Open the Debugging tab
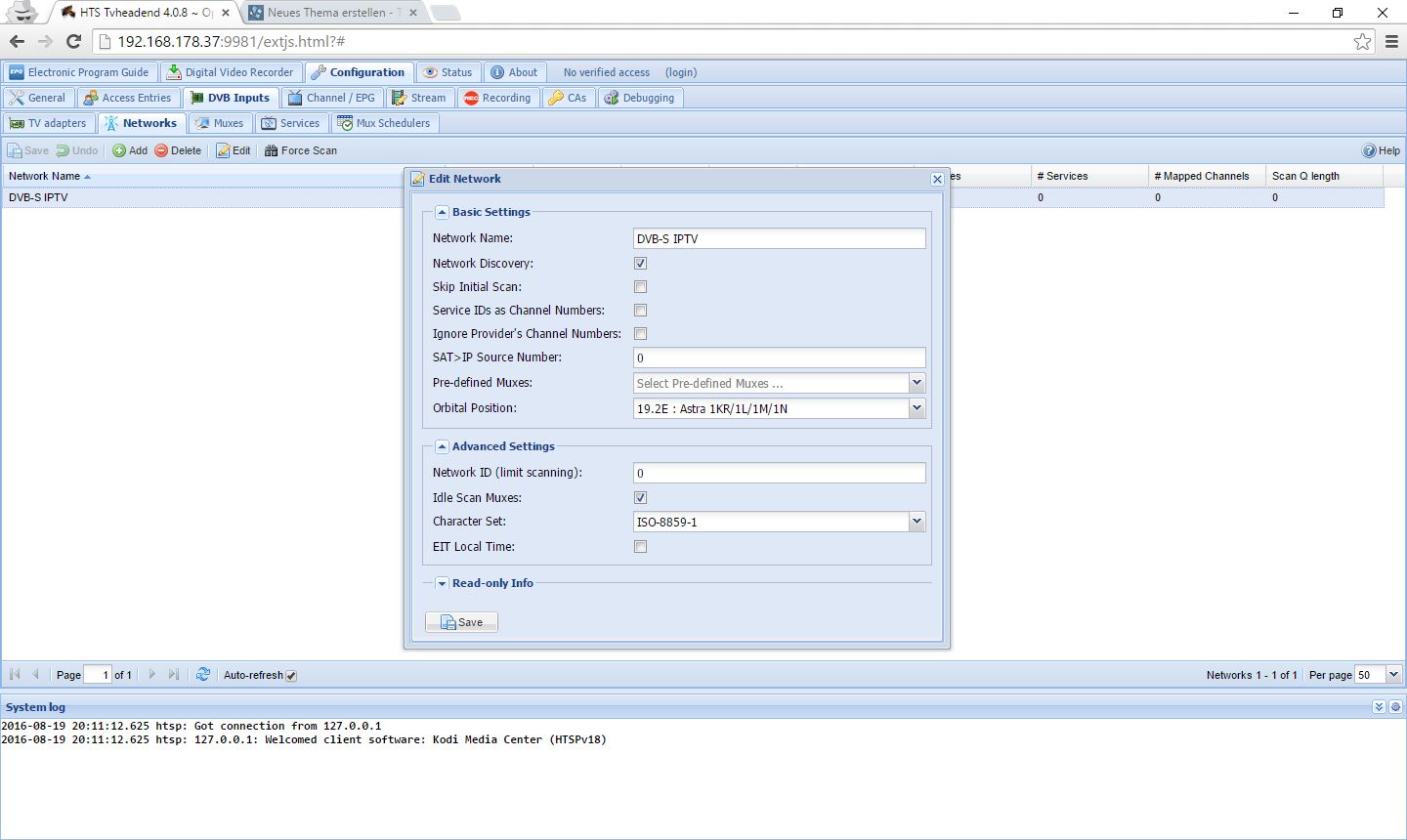Image resolution: width=1407 pixels, height=840 pixels. (x=640, y=98)
